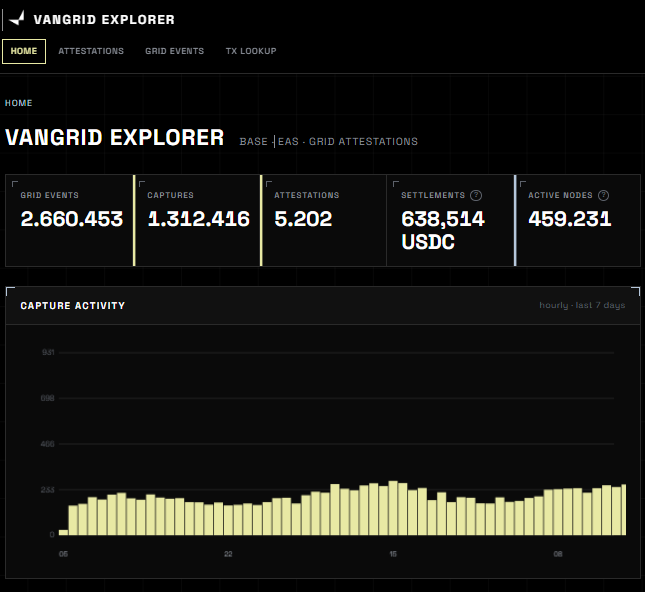Click the 638,514 USDC value
The image size is (645, 592).
point(443,230)
